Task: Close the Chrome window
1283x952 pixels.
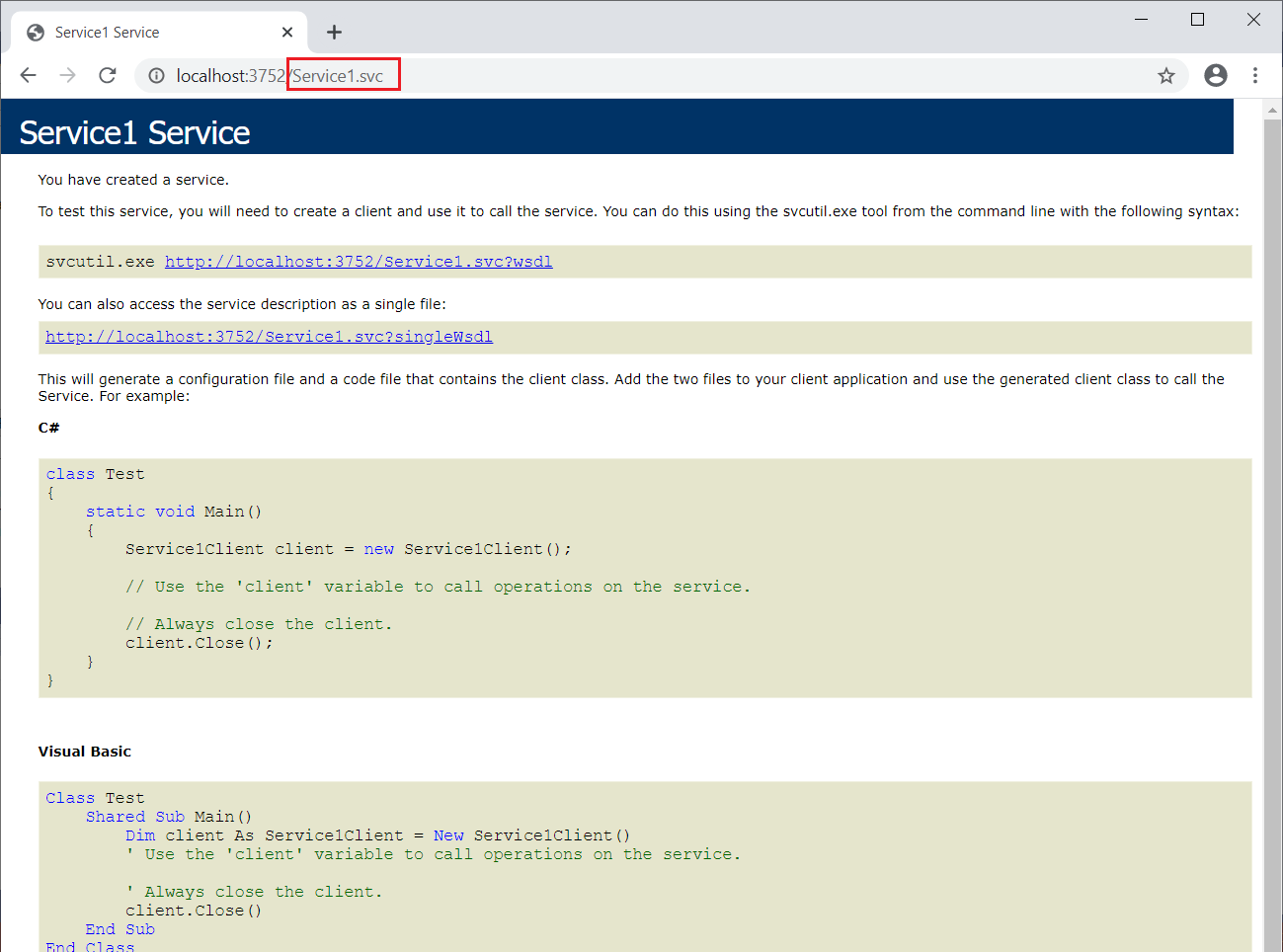Action: coord(1253,20)
